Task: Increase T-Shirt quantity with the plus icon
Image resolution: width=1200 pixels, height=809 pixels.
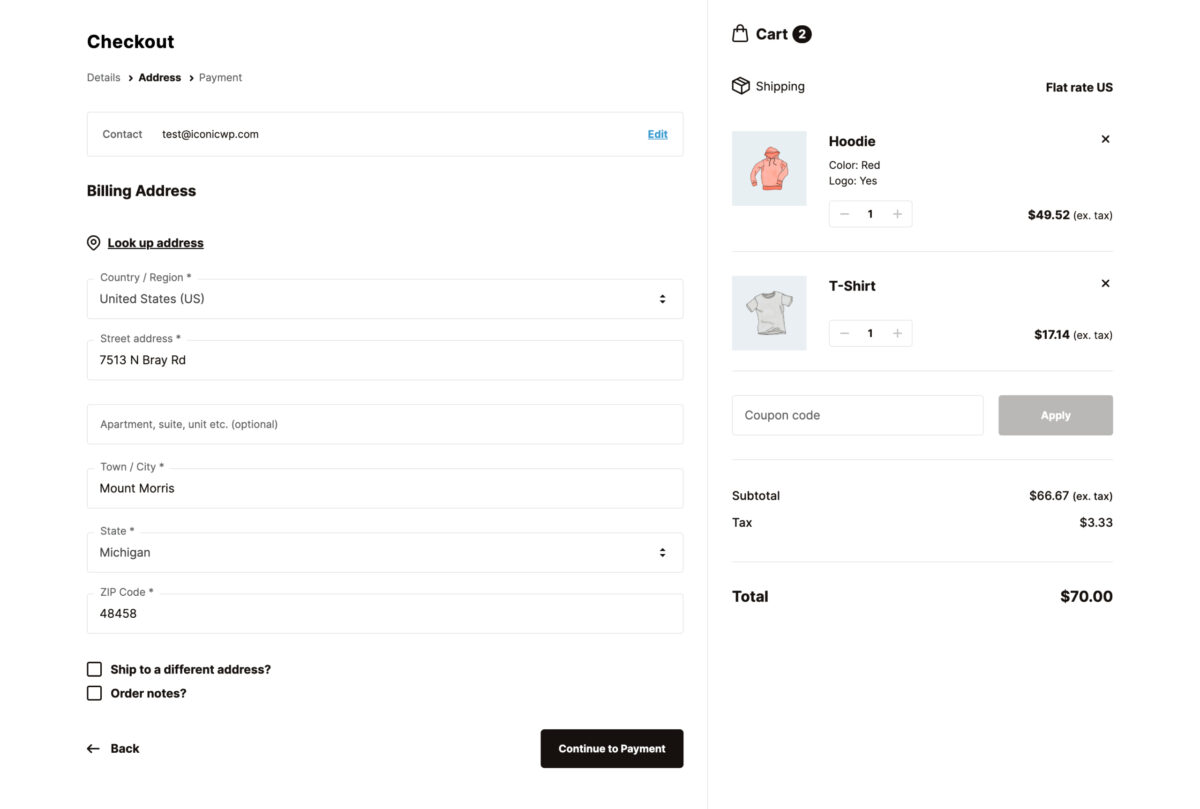Action: tap(897, 333)
